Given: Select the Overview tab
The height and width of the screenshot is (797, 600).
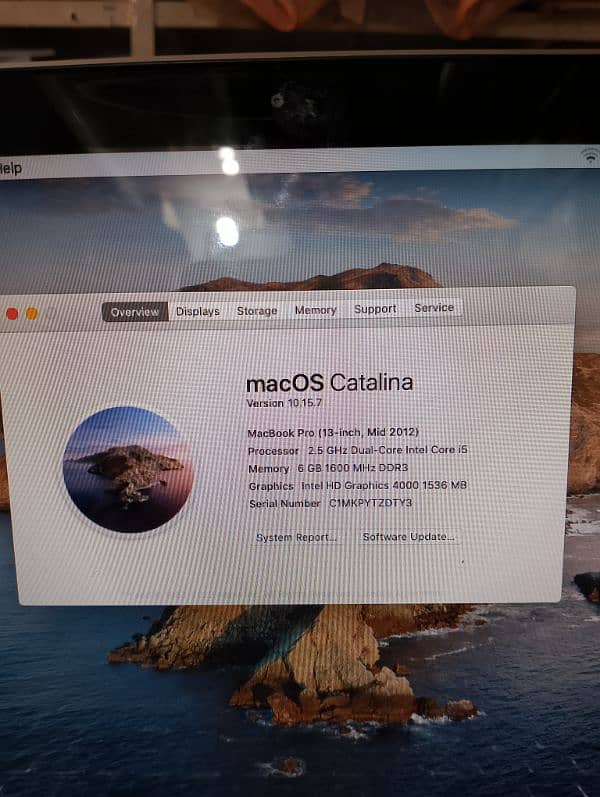Looking at the screenshot, I should pyautogui.click(x=135, y=312).
